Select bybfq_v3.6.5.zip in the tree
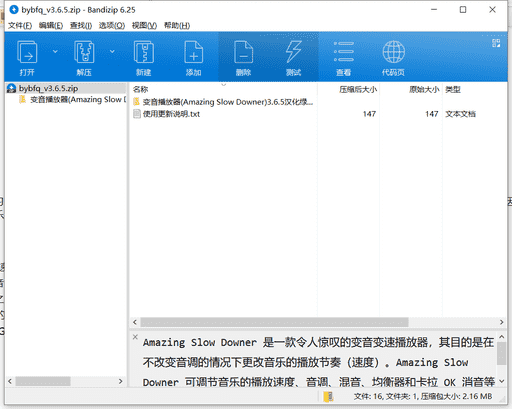This screenshot has height=409, width=512. click(x=48, y=88)
